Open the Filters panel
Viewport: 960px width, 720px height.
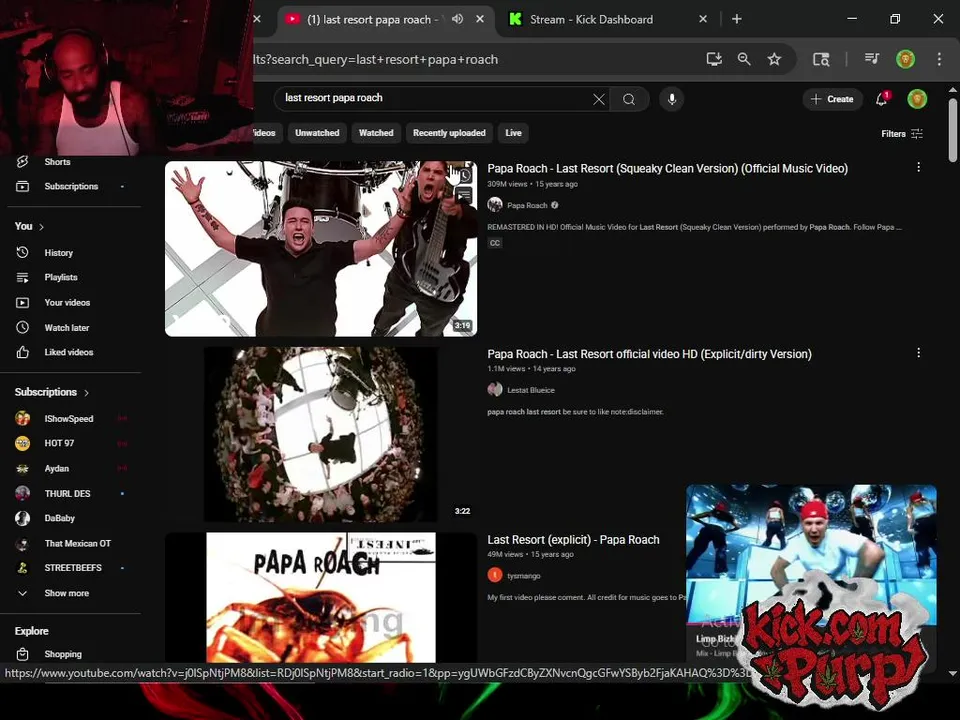click(902, 133)
